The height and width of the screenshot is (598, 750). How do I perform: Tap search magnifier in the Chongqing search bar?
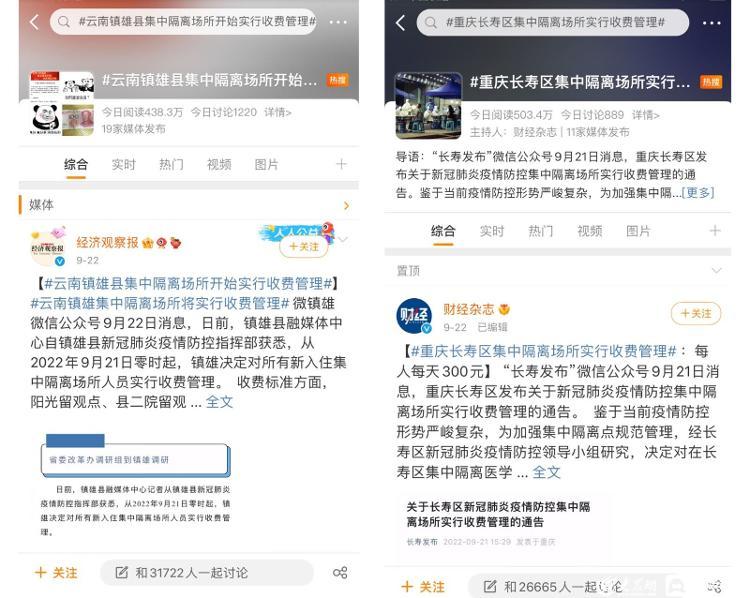tap(430, 22)
